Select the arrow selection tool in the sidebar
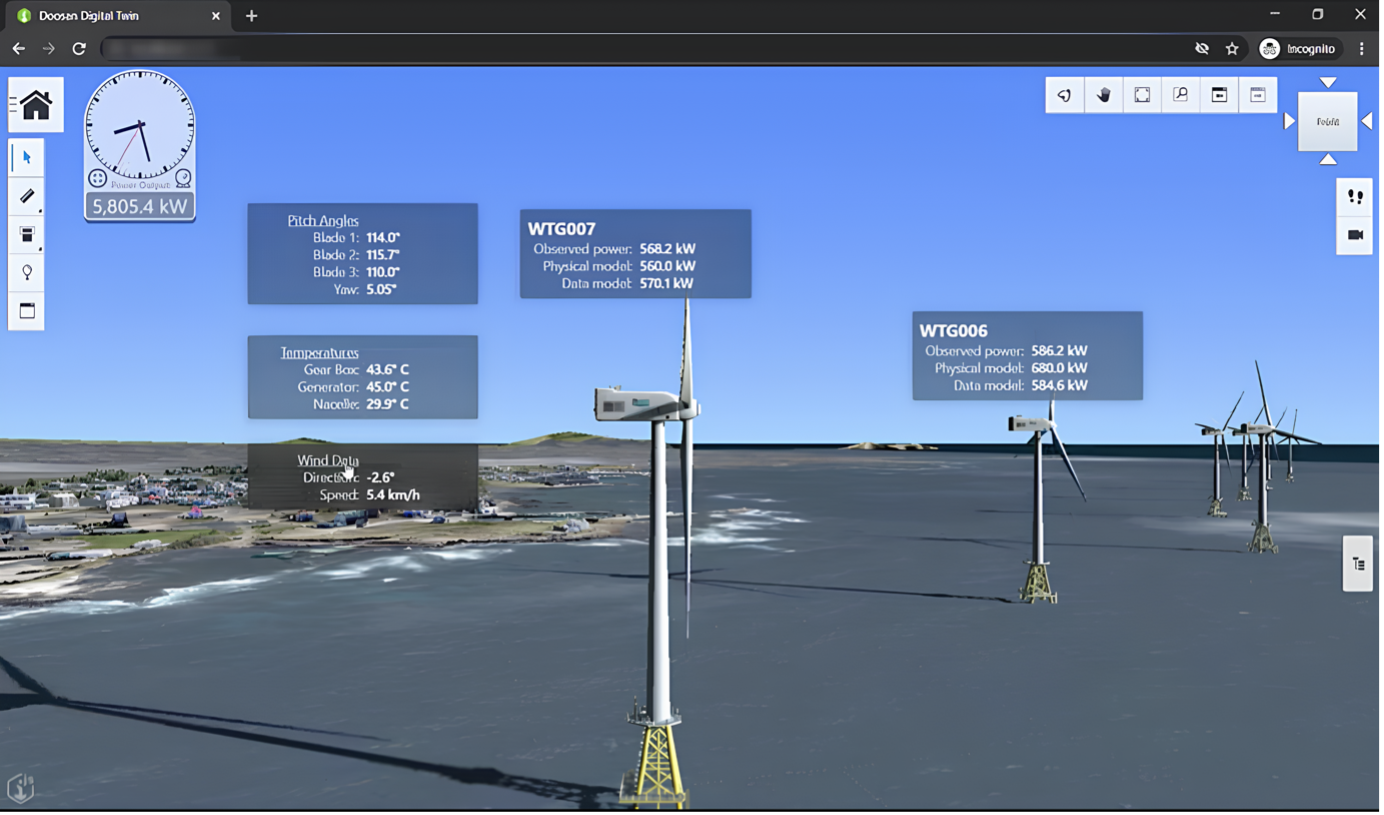1384x815 pixels. (26, 157)
